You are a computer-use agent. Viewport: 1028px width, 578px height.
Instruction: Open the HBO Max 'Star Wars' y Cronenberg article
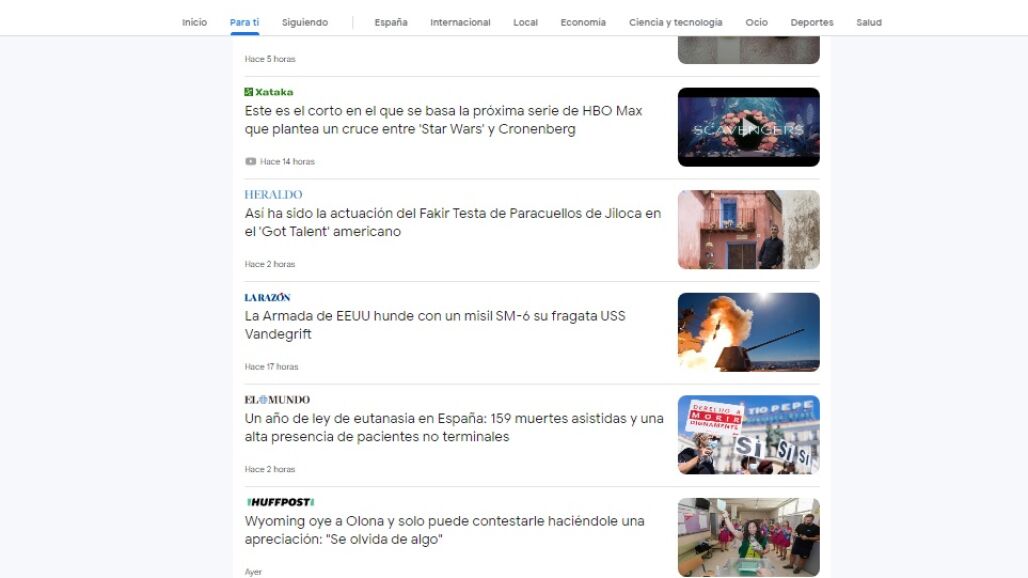coord(443,120)
